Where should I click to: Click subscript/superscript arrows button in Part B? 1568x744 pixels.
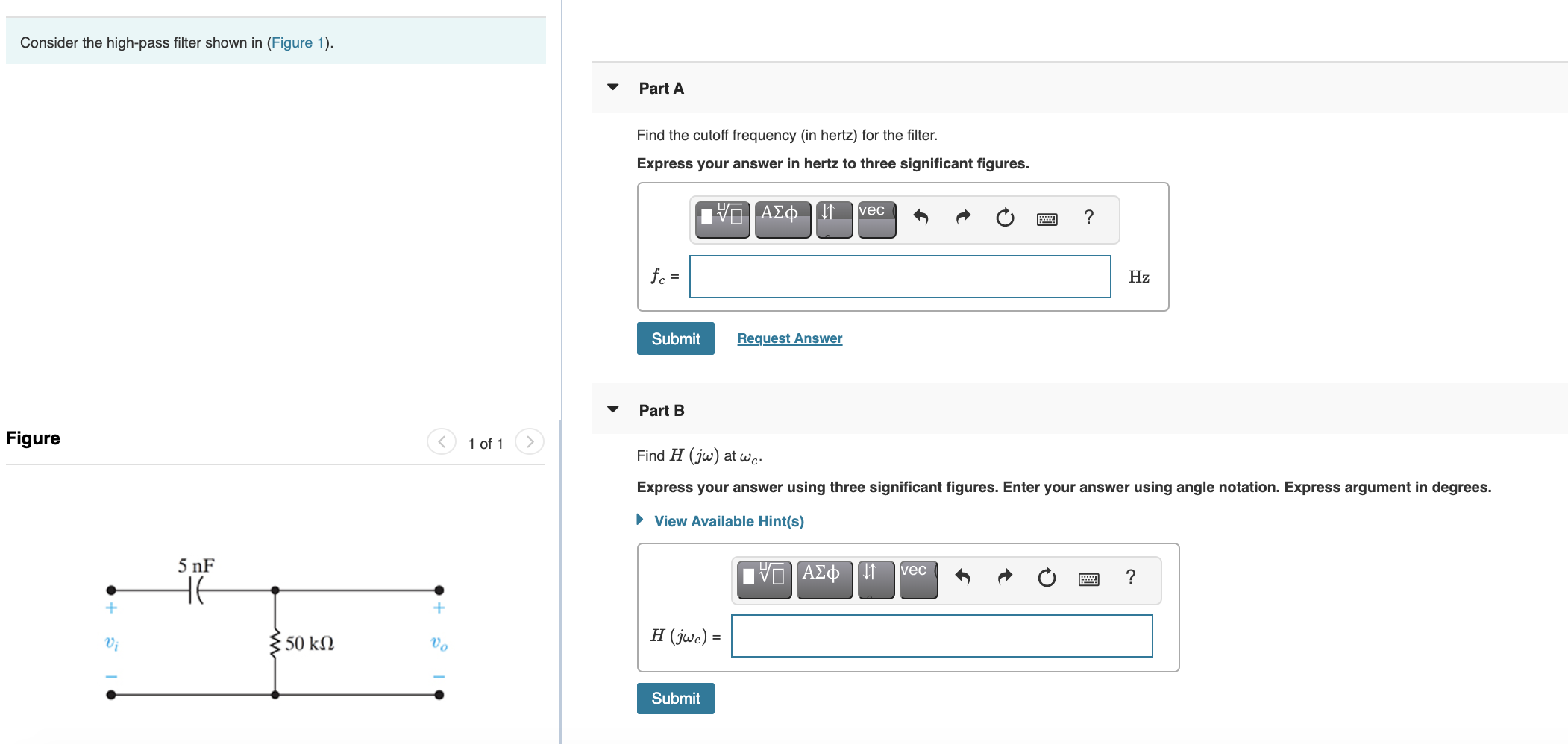(876, 579)
